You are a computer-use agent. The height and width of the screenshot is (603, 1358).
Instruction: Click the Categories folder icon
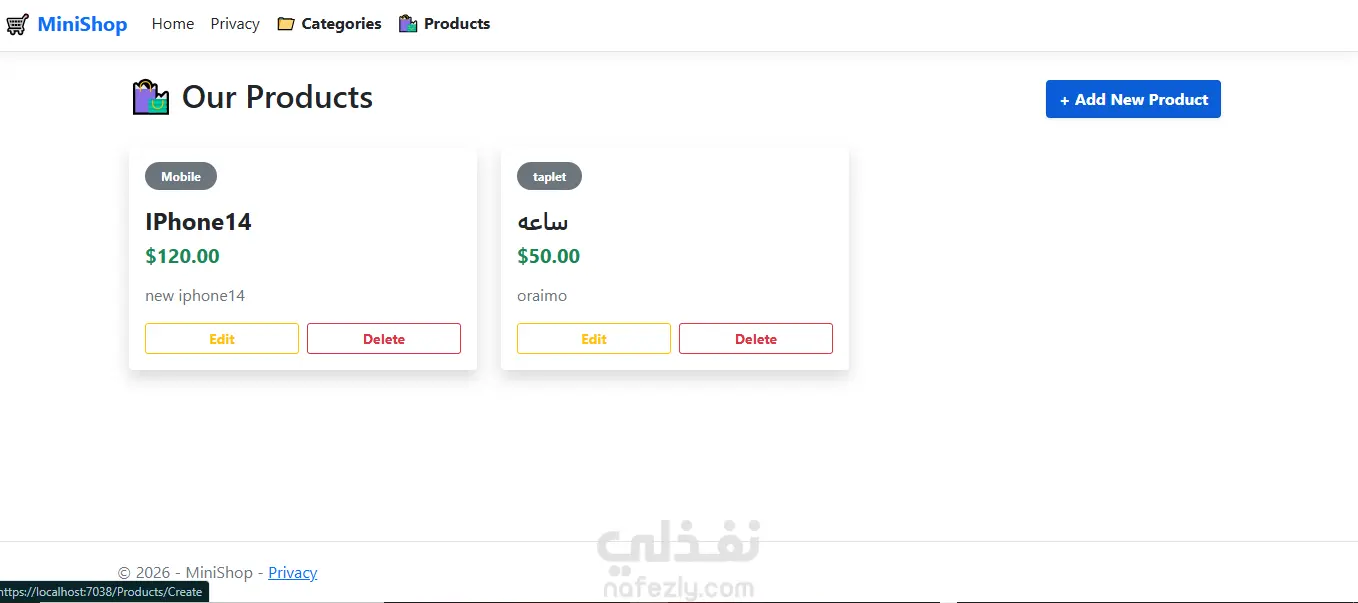(x=286, y=24)
